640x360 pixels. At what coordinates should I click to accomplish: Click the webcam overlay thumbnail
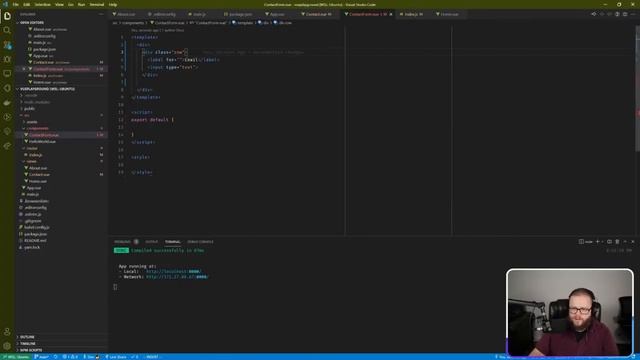570,313
